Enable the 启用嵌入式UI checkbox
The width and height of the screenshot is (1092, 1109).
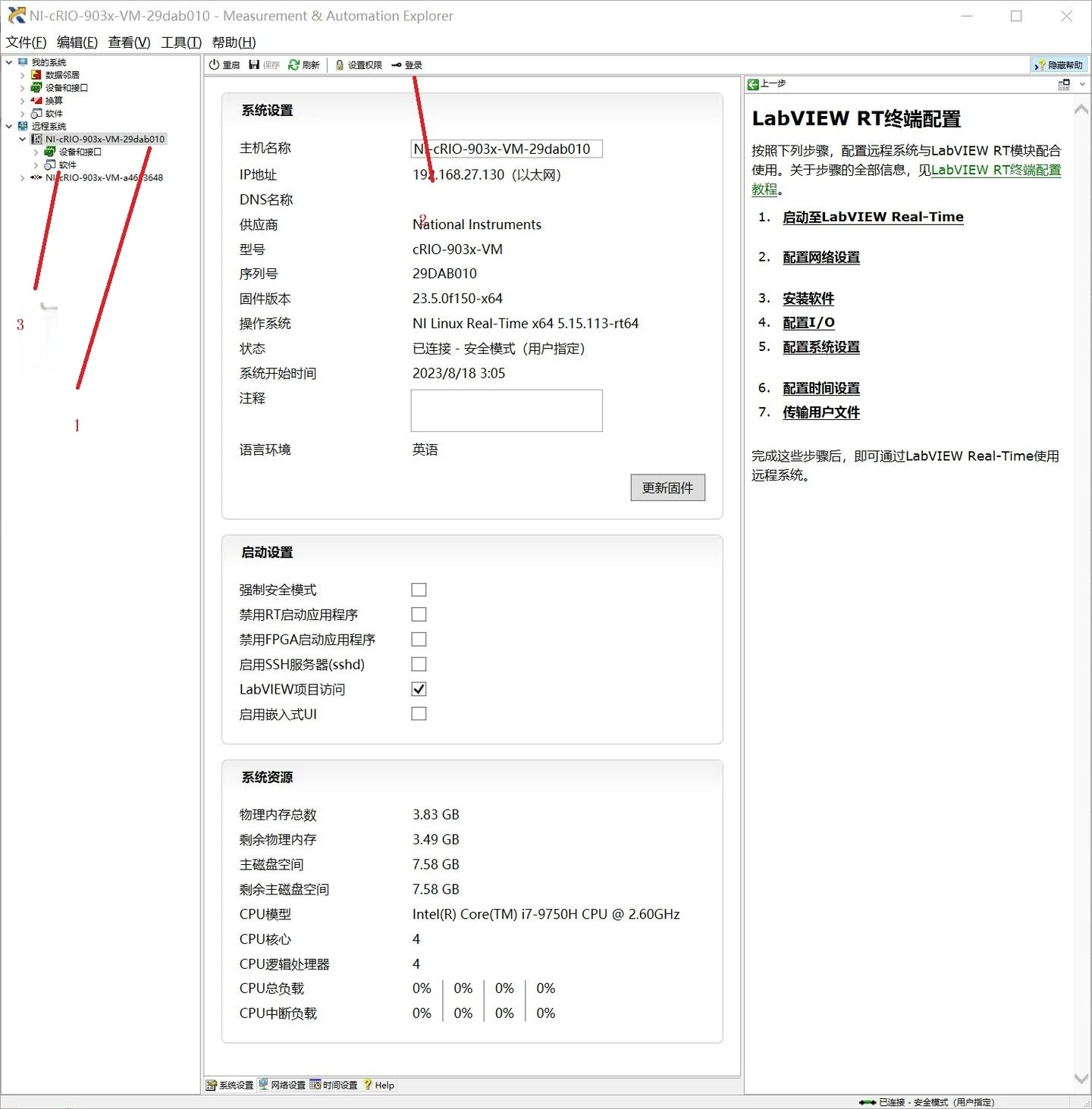click(x=419, y=713)
